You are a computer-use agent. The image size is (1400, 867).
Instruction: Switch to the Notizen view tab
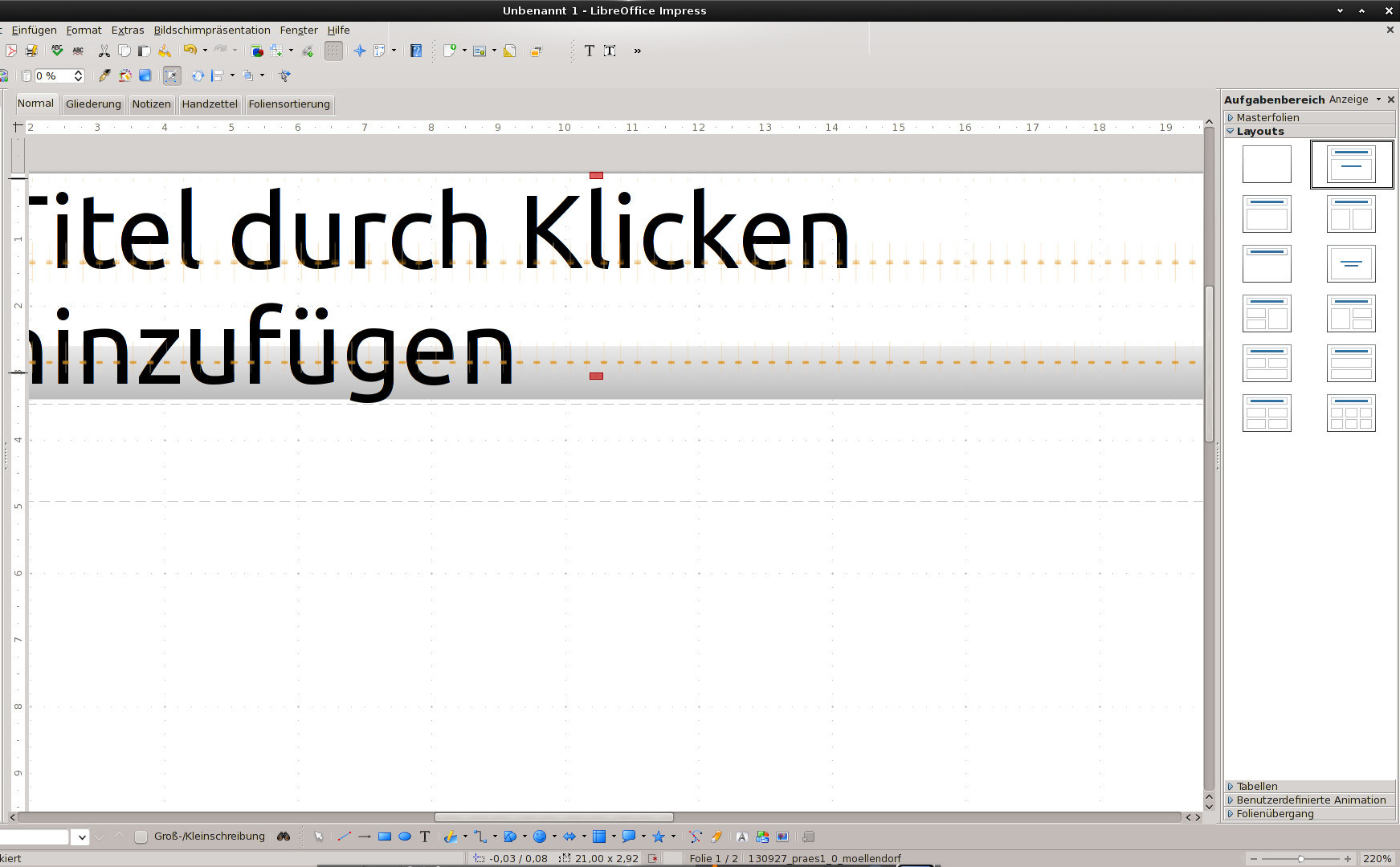coord(151,104)
